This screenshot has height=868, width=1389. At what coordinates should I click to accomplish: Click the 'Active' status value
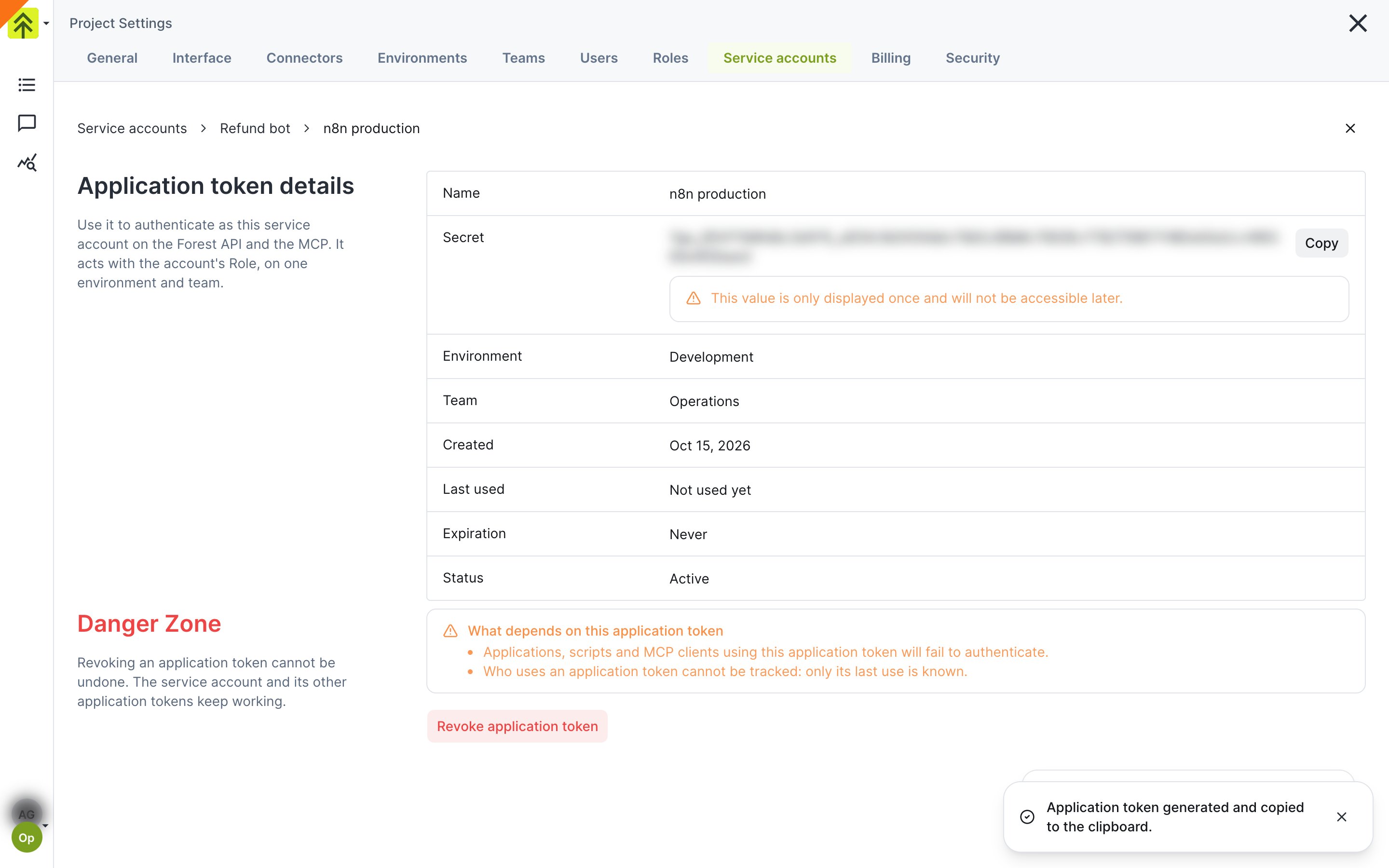coord(689,579)
